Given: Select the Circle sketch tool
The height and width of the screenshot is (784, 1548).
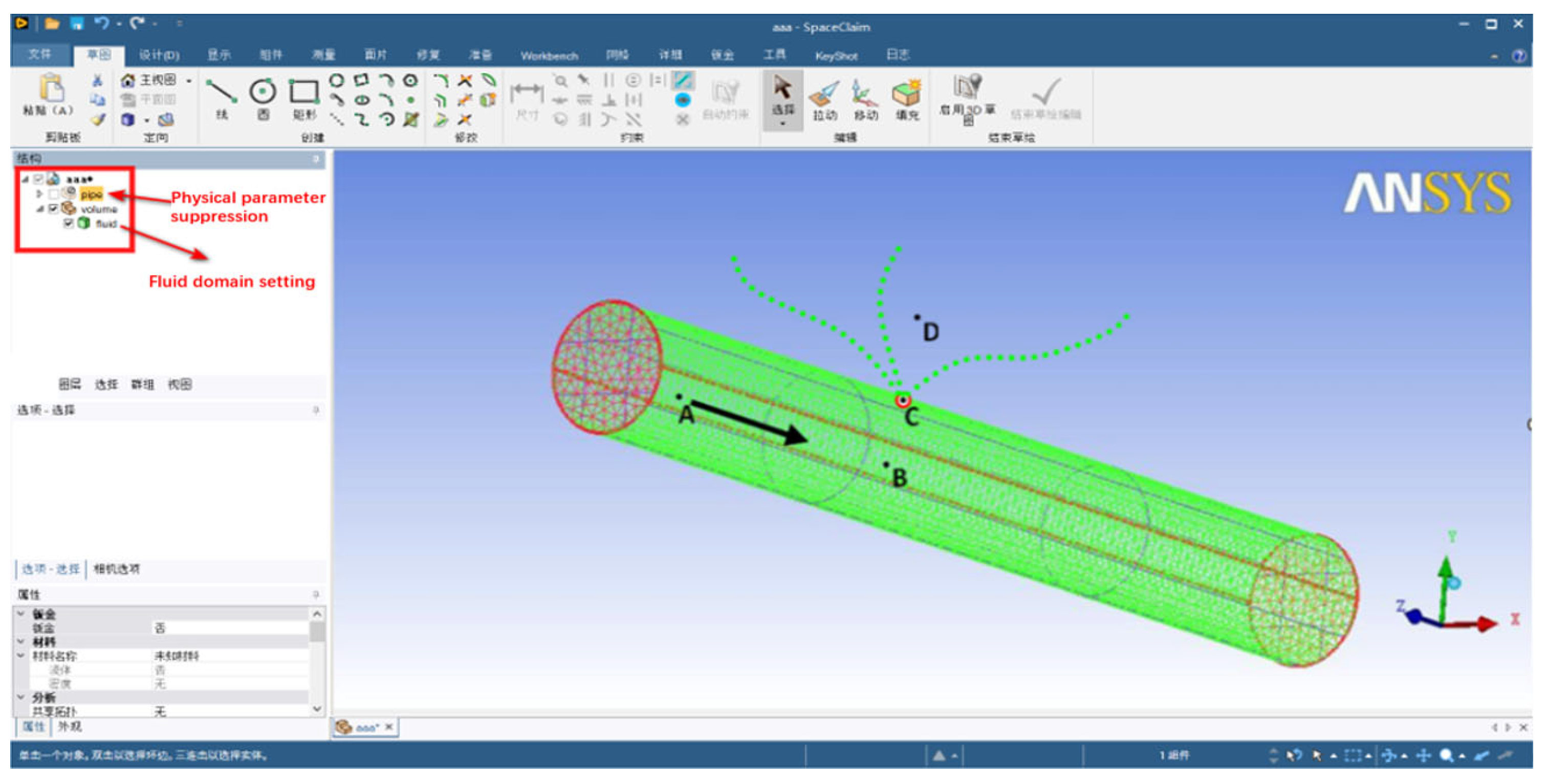Looking at the screenshot, I should click(263, 92).
